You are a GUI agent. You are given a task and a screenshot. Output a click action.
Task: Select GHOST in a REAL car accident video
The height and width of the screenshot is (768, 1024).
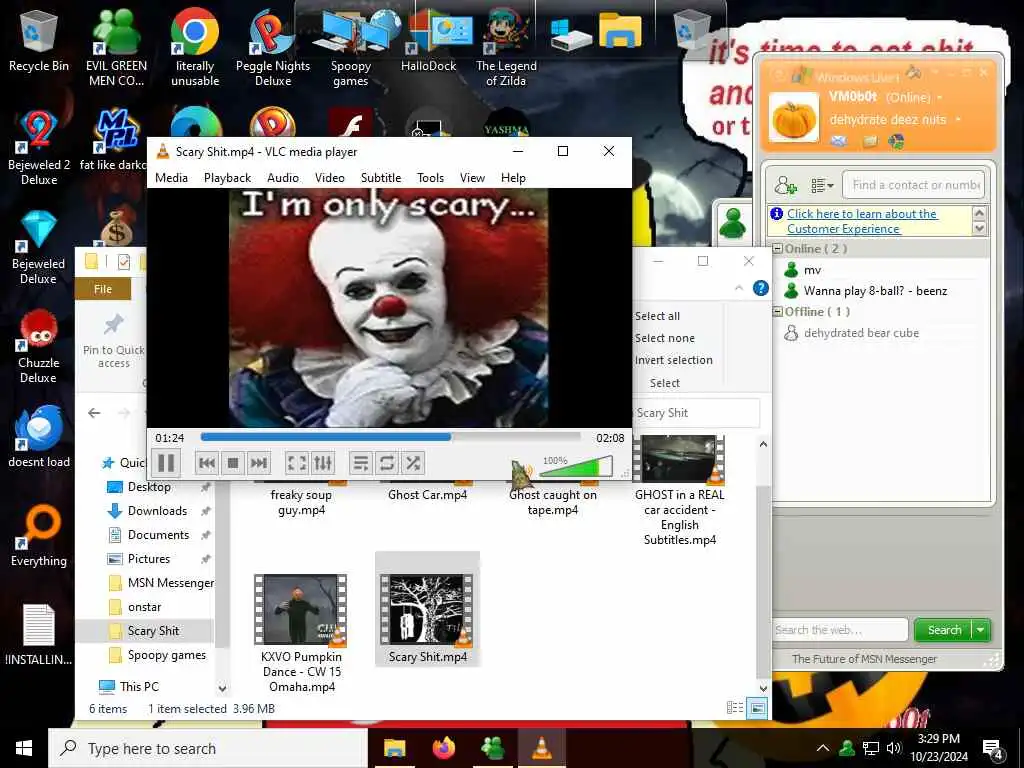[679, 491]
